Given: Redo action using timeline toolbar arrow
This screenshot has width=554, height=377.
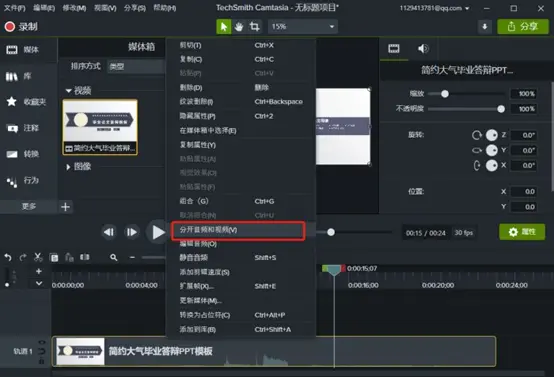Looking at the screenshot, I should [23, 258].
